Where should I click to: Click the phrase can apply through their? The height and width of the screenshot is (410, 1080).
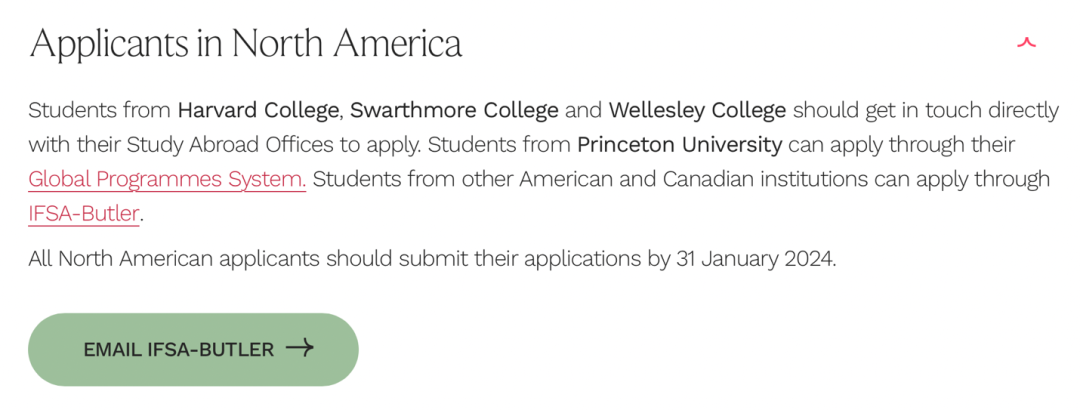coord(902,145)
